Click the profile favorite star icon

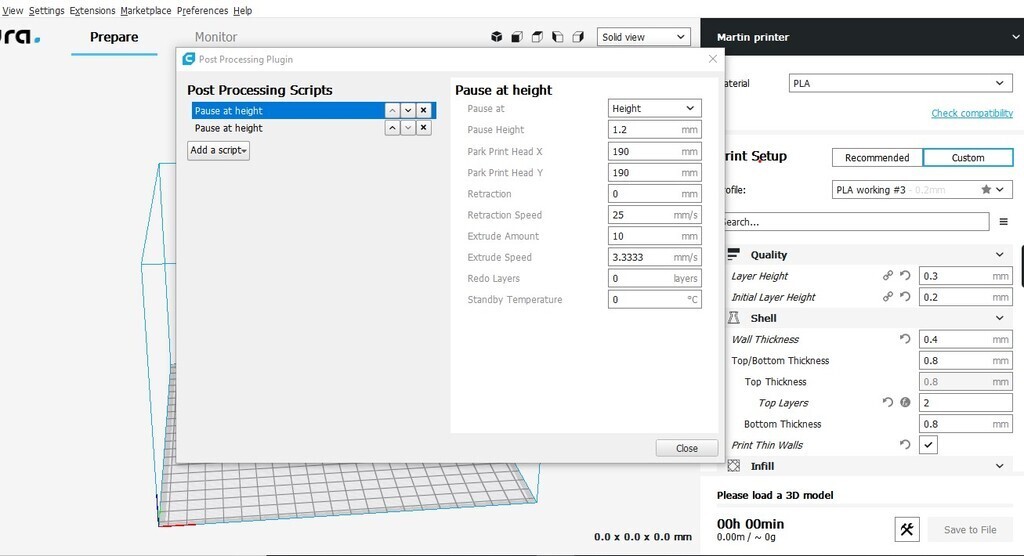(x=985, y=189)
